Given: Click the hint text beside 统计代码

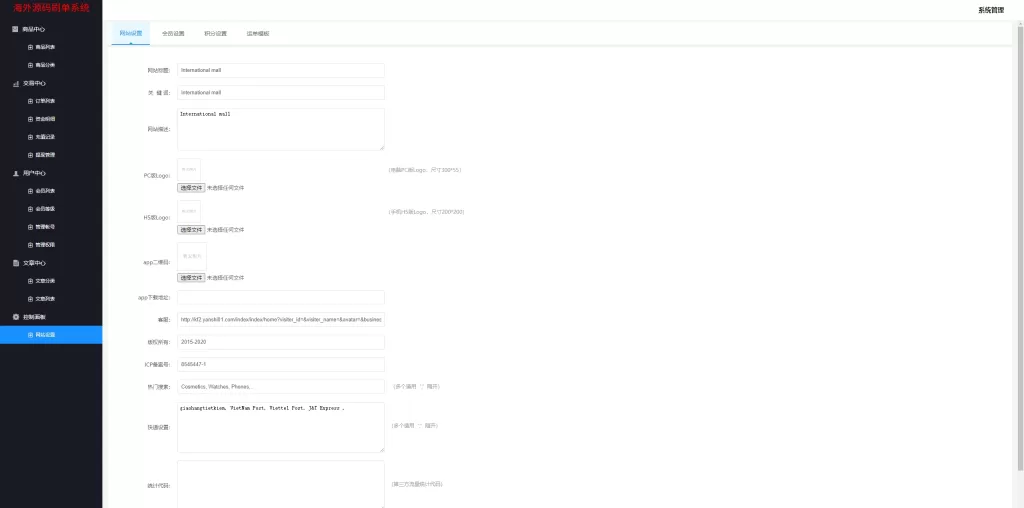Looking at the screenshot, I should (417, 484).
